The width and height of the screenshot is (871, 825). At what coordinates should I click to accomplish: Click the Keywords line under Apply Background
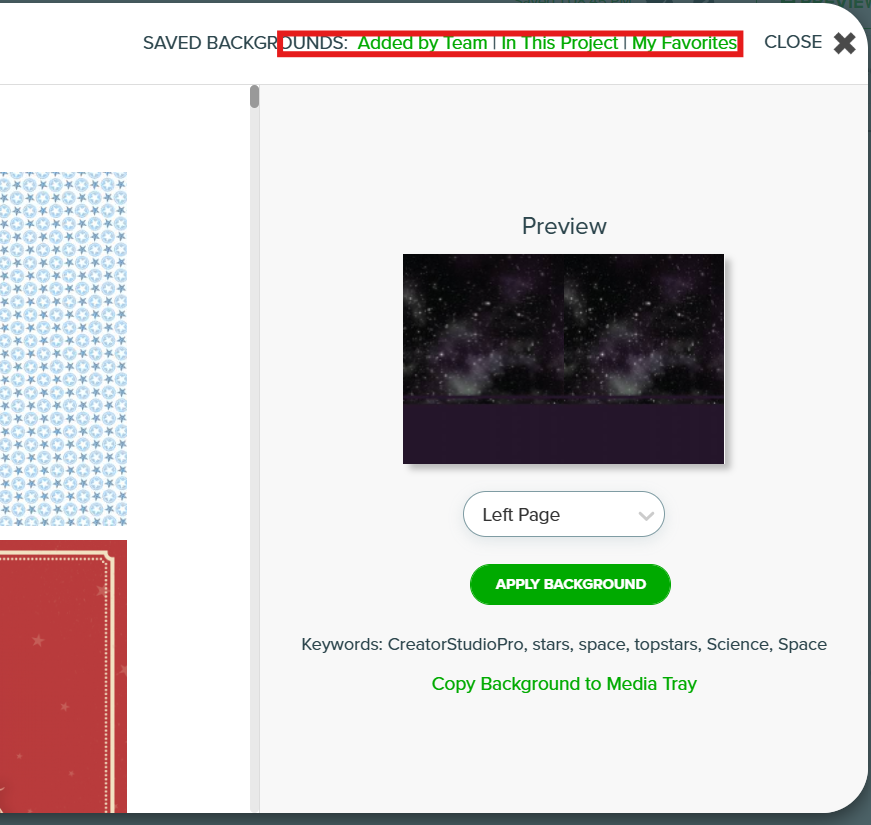[x=564, y=644]
